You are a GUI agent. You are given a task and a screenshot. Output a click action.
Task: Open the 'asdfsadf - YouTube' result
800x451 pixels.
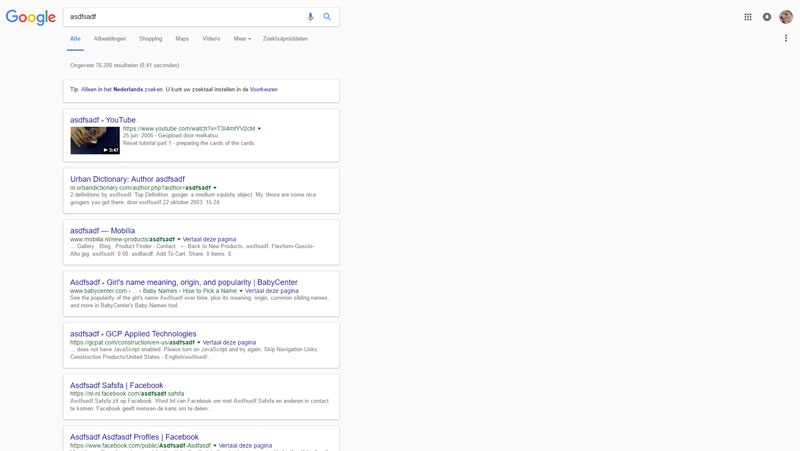[x=103, y=120]
